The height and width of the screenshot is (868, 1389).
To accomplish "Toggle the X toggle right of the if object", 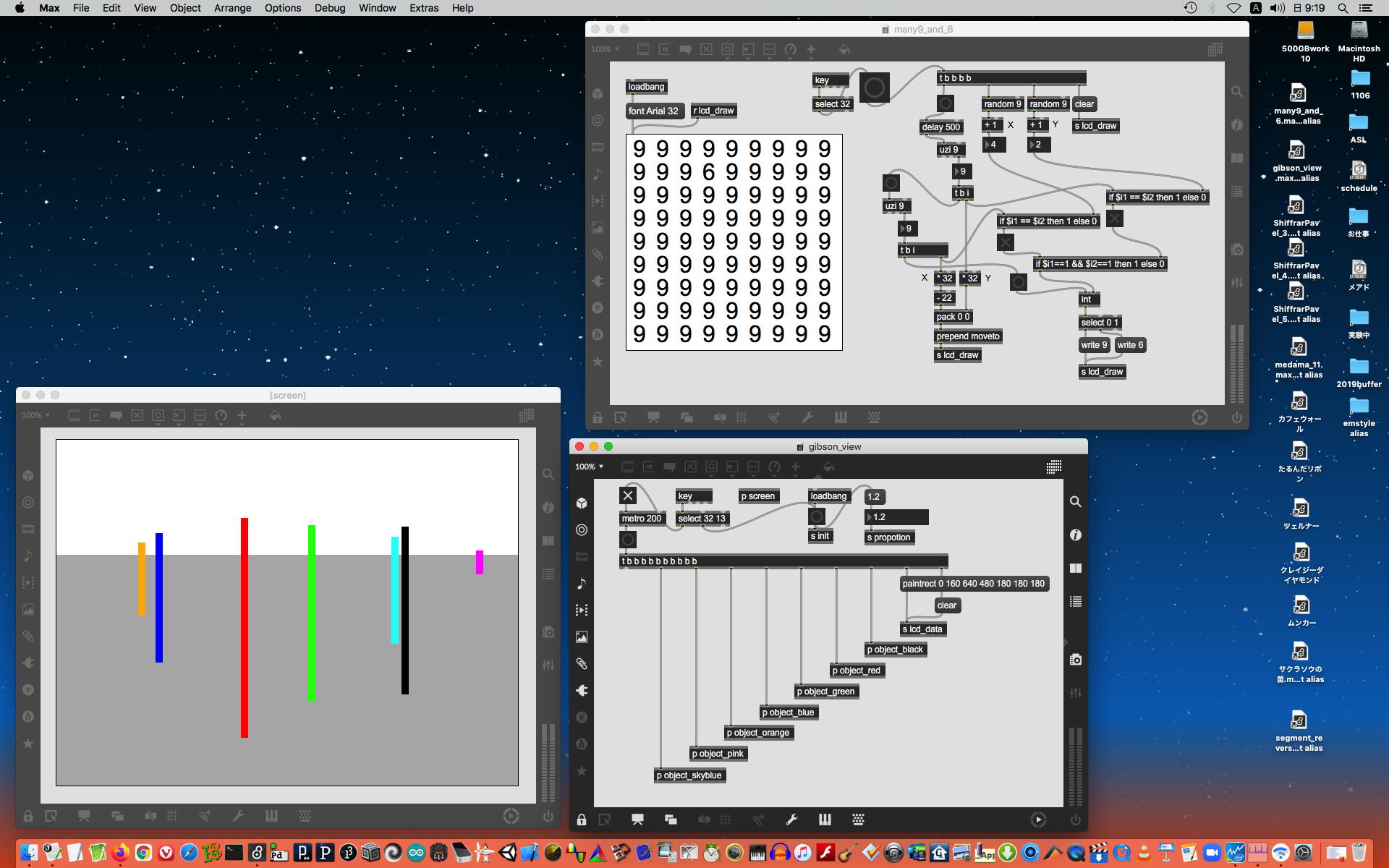I will [1115, 218].
